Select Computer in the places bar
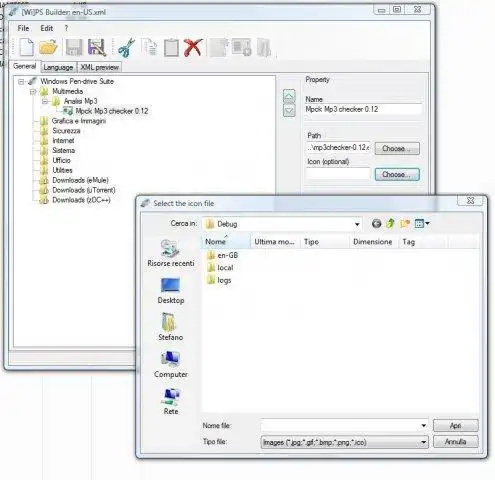Viewport: 495px width, 480px height. tap(171, 364)
